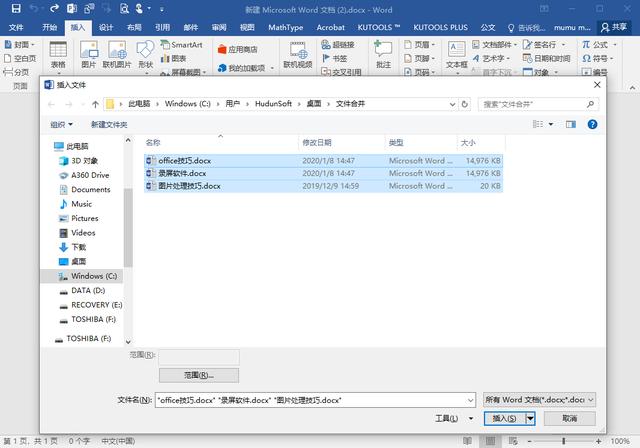This screenshot has height=448, width=640.
Task: Switch to the Layout (布局) ribbon tab
Action: (x=134, y=27)
